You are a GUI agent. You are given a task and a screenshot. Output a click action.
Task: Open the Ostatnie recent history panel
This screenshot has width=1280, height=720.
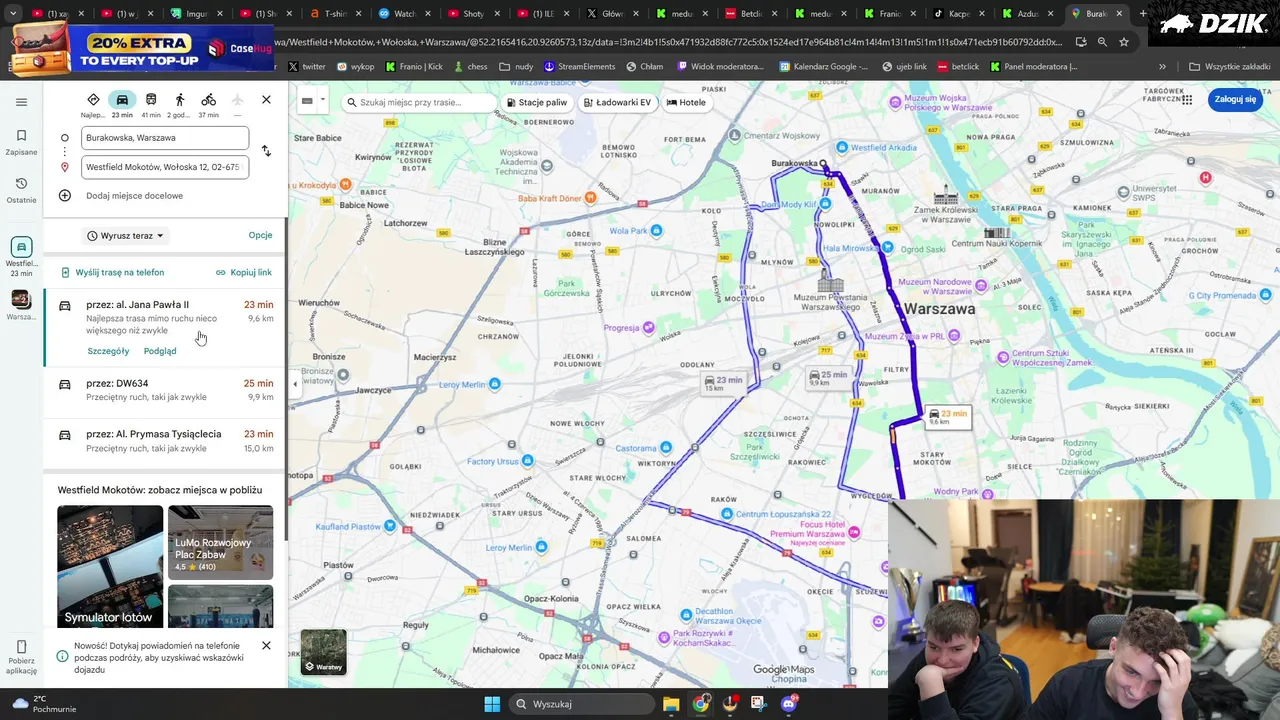coord(21,189)
